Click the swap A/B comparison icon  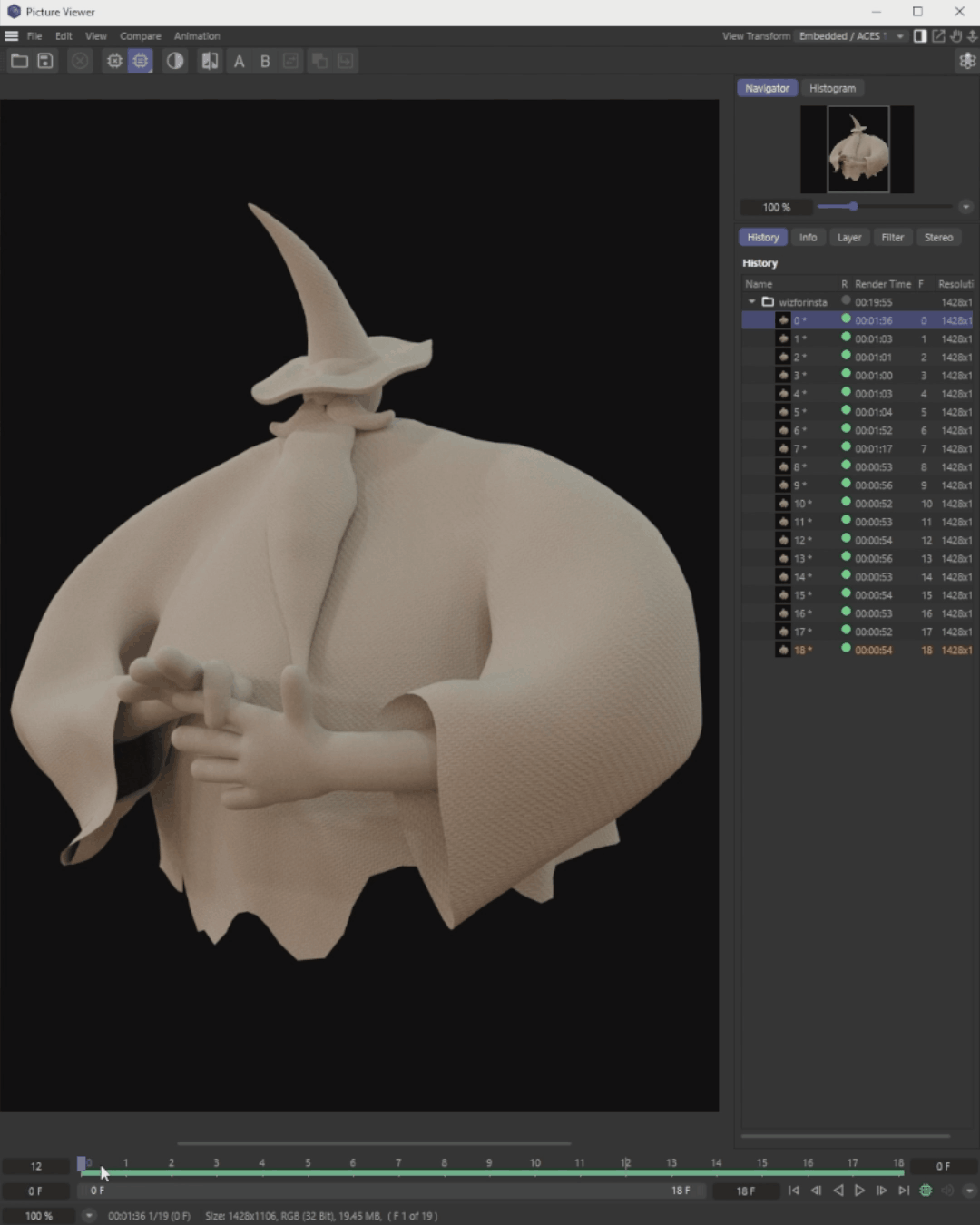(x=289, y=61)
